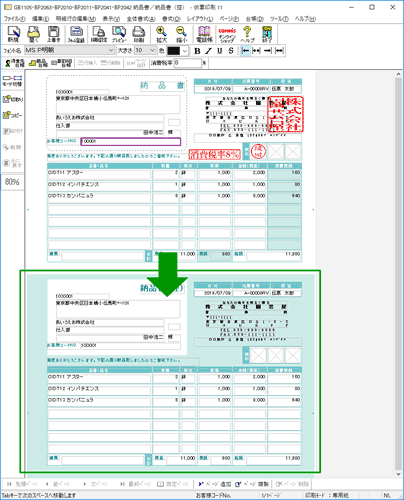
Task: Open the 商品台帳 icon
Action: coord(38,63)
